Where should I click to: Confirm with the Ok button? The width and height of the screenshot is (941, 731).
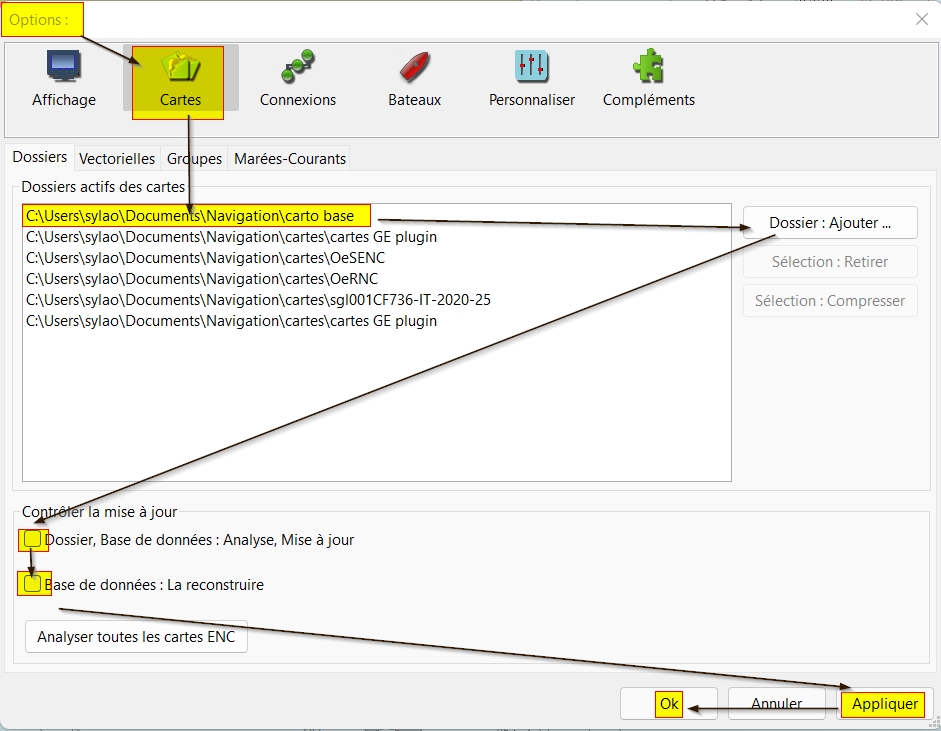click(669, 703)
